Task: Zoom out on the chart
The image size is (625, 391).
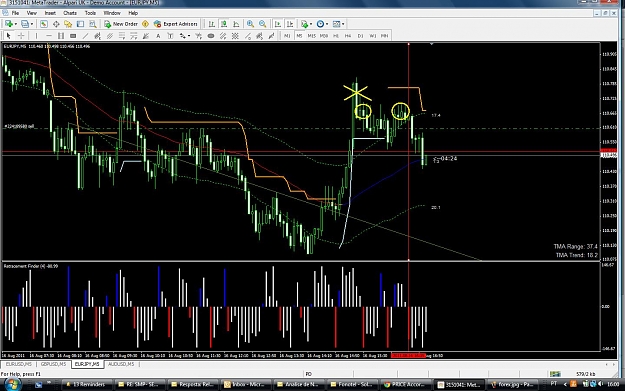Action: 263,24
